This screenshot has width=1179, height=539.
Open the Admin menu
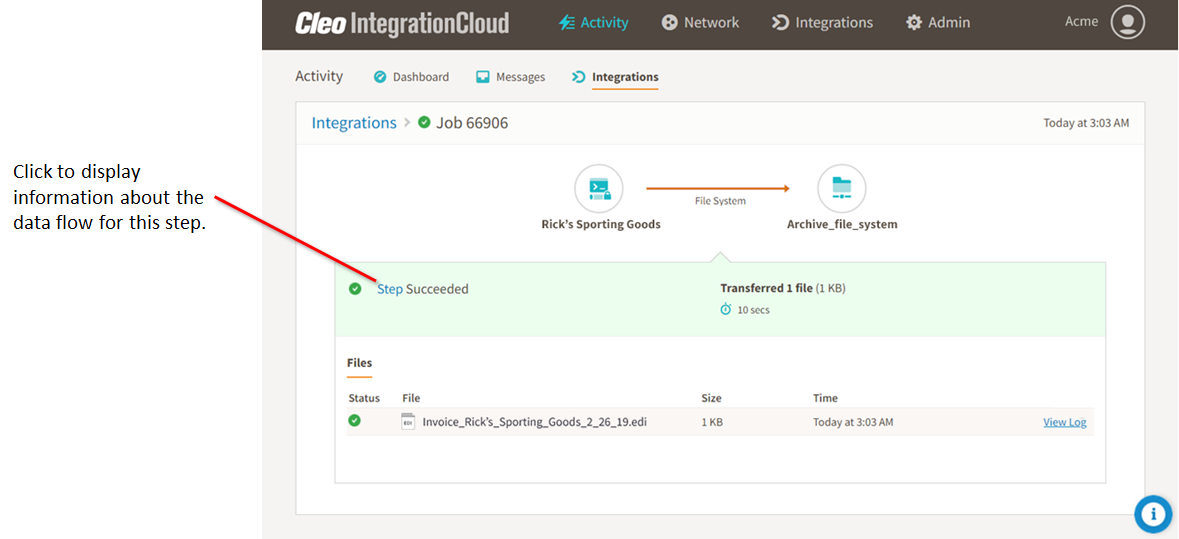pyautogui.click(x=938, y=22)
